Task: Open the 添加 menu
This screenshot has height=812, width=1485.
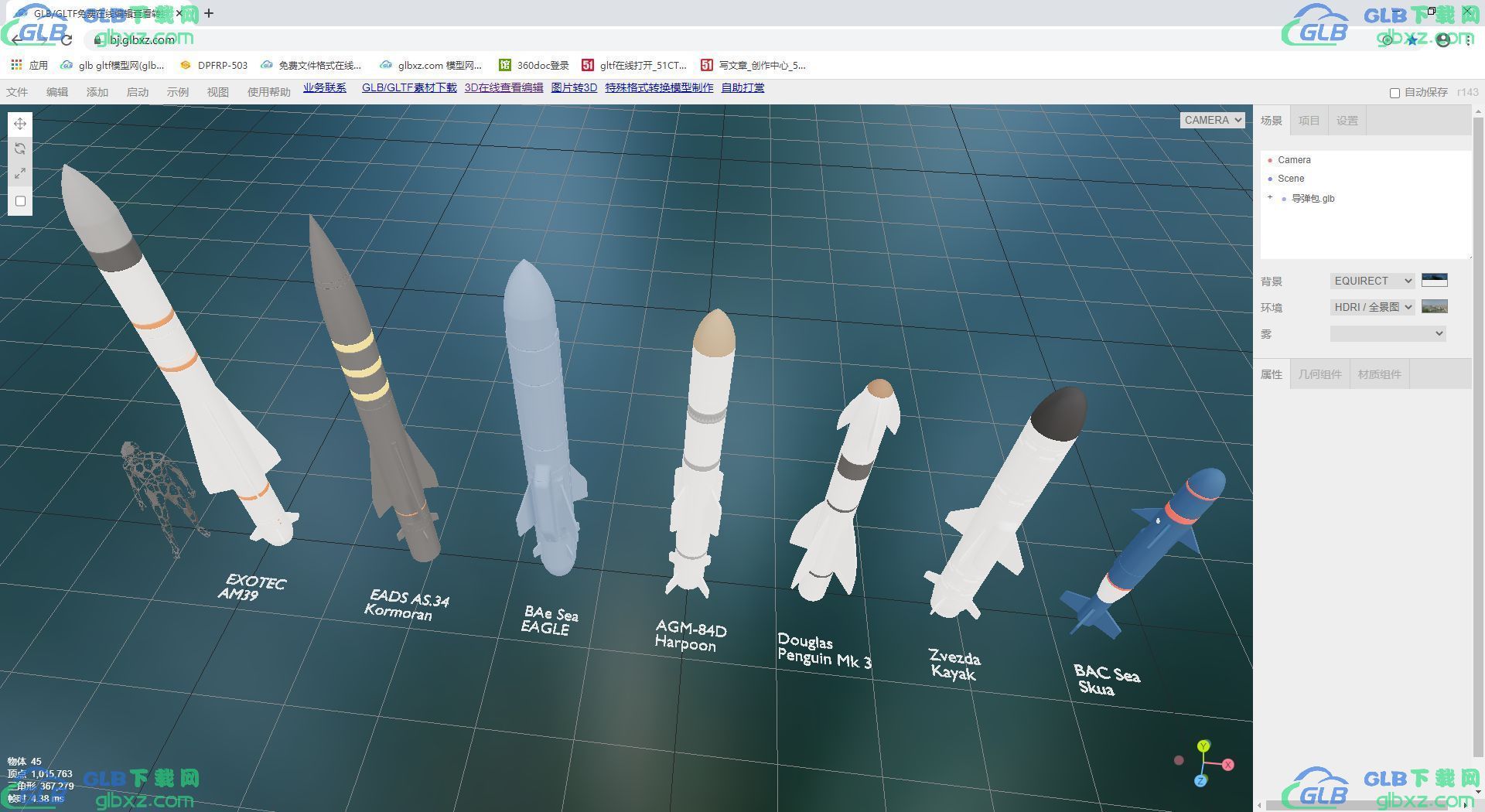Action: [97, 92]
